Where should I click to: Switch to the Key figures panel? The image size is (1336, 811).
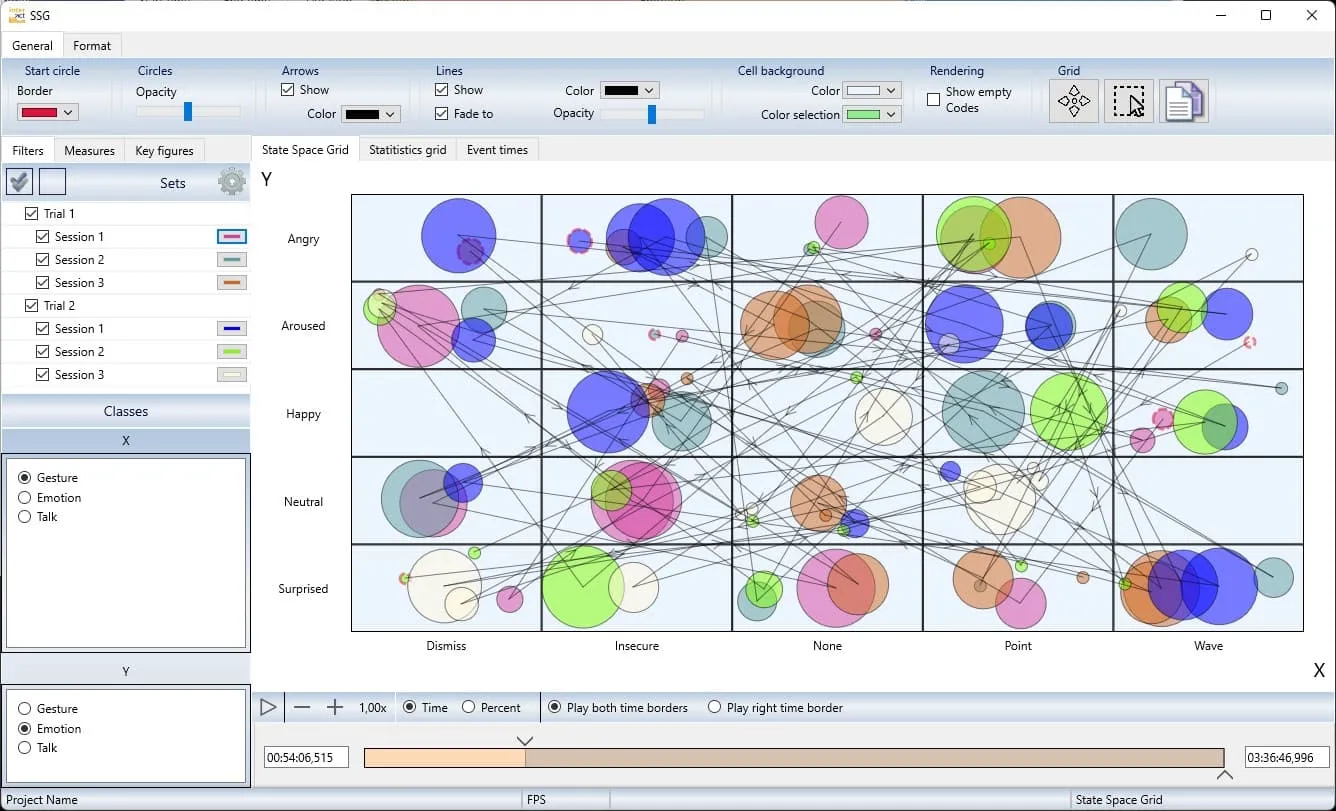click(x=164, y=149)
